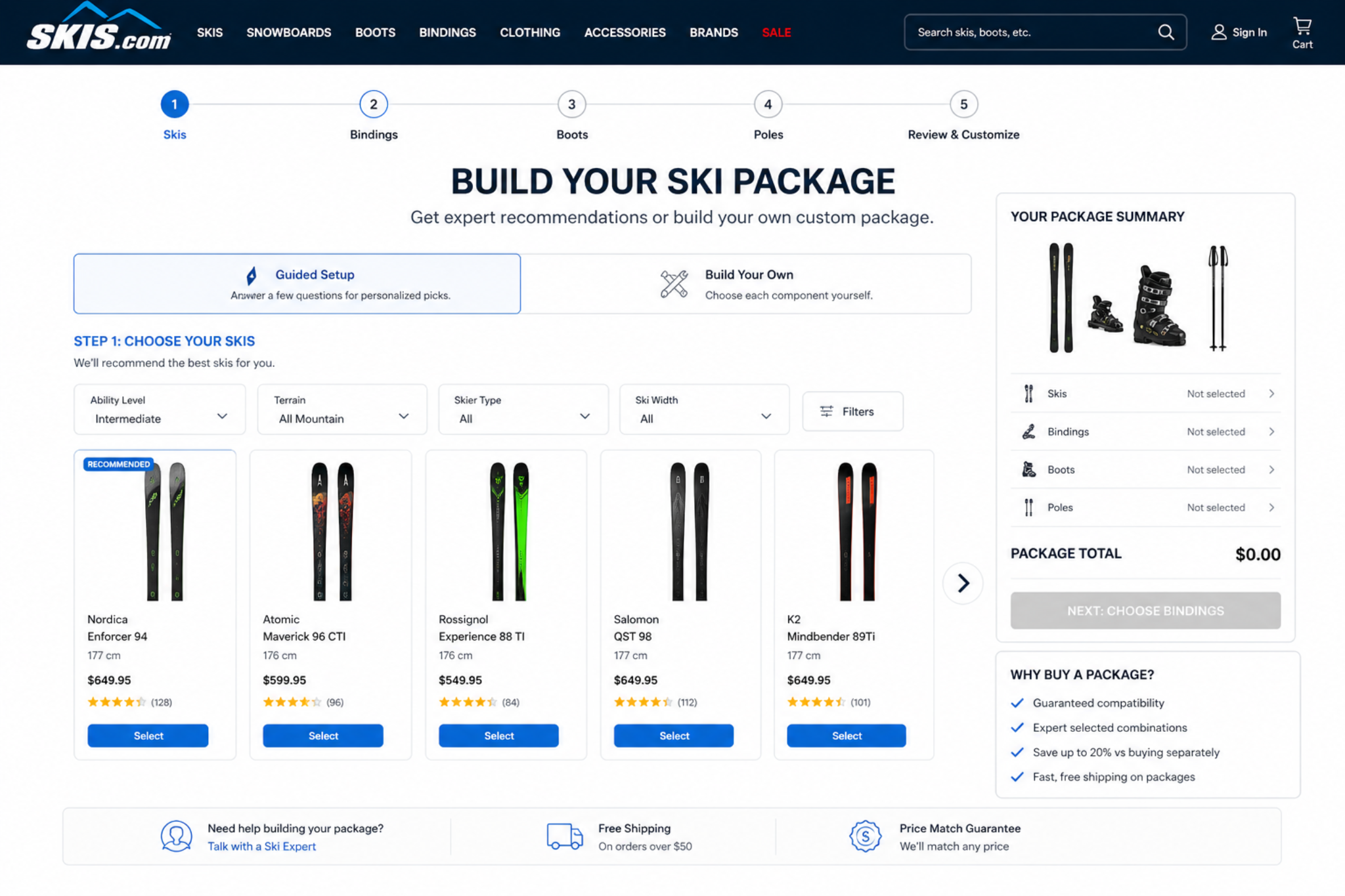Viewport: 1345px width, 896px height.
Task: Go to the SNOWBOARDS menu
Action: (288, 32)
